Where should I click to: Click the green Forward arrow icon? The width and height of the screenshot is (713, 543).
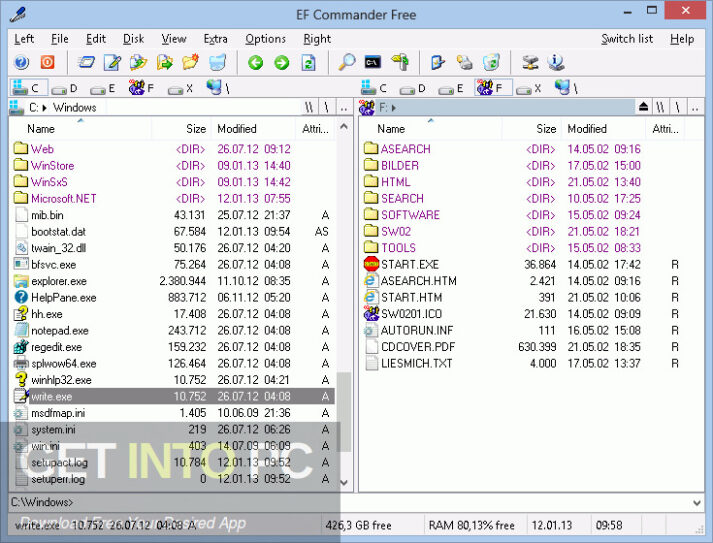(281, 62)
